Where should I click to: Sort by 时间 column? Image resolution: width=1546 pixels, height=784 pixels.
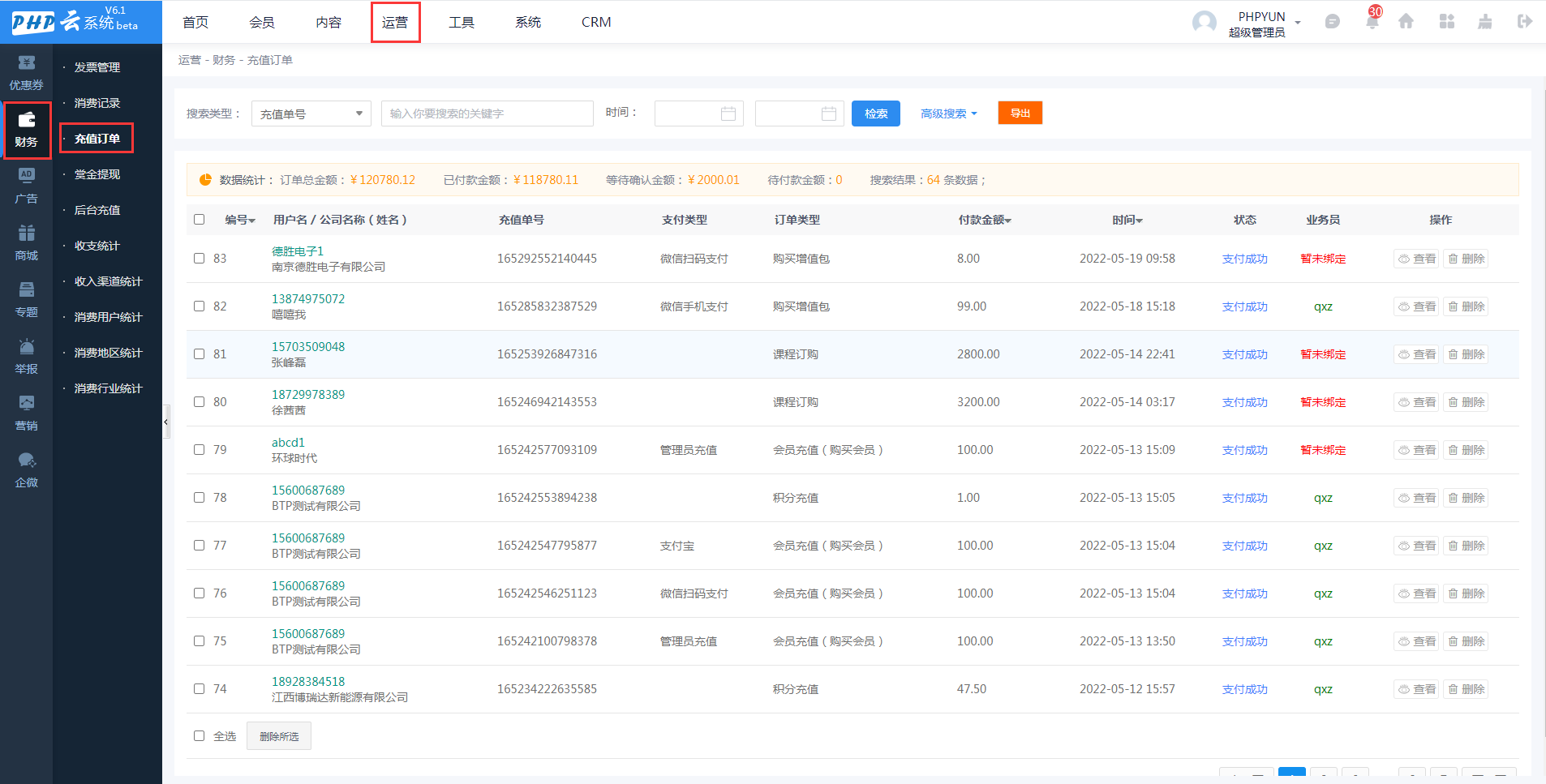click(1127, 220)
